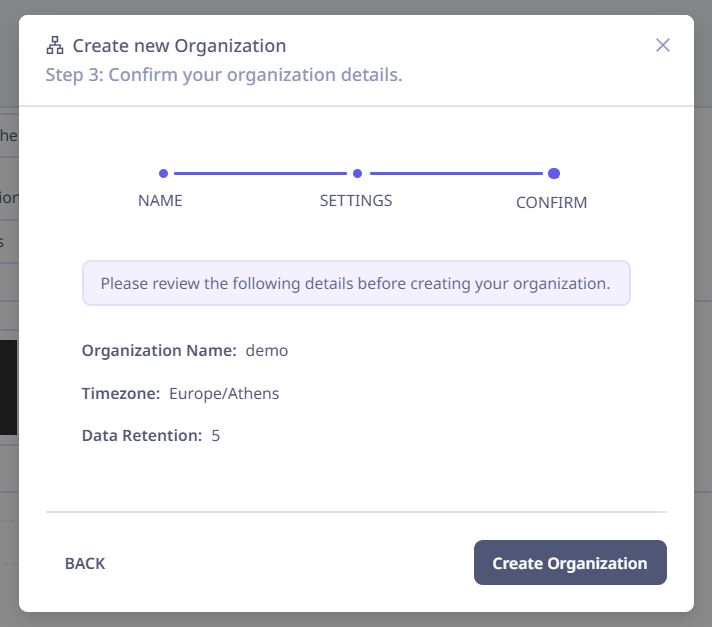Click the organization name value demo
712x627 pixels.
coord(267,351)
